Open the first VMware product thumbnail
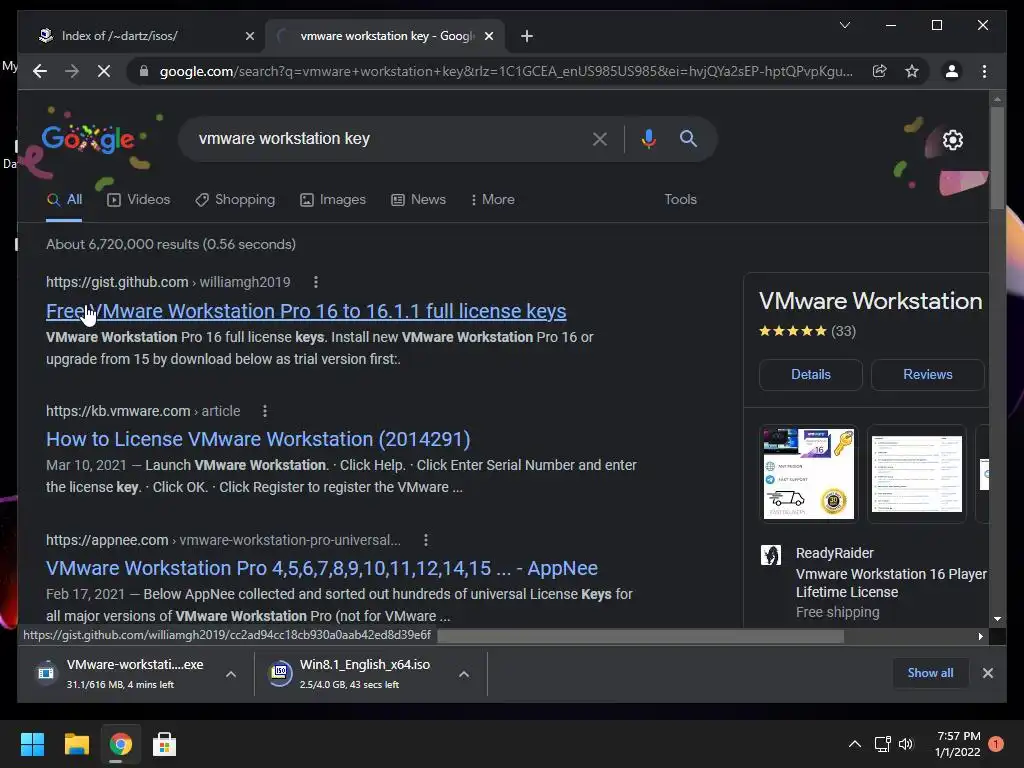The height and width of the screenshot is (768, 1024). 808,474
